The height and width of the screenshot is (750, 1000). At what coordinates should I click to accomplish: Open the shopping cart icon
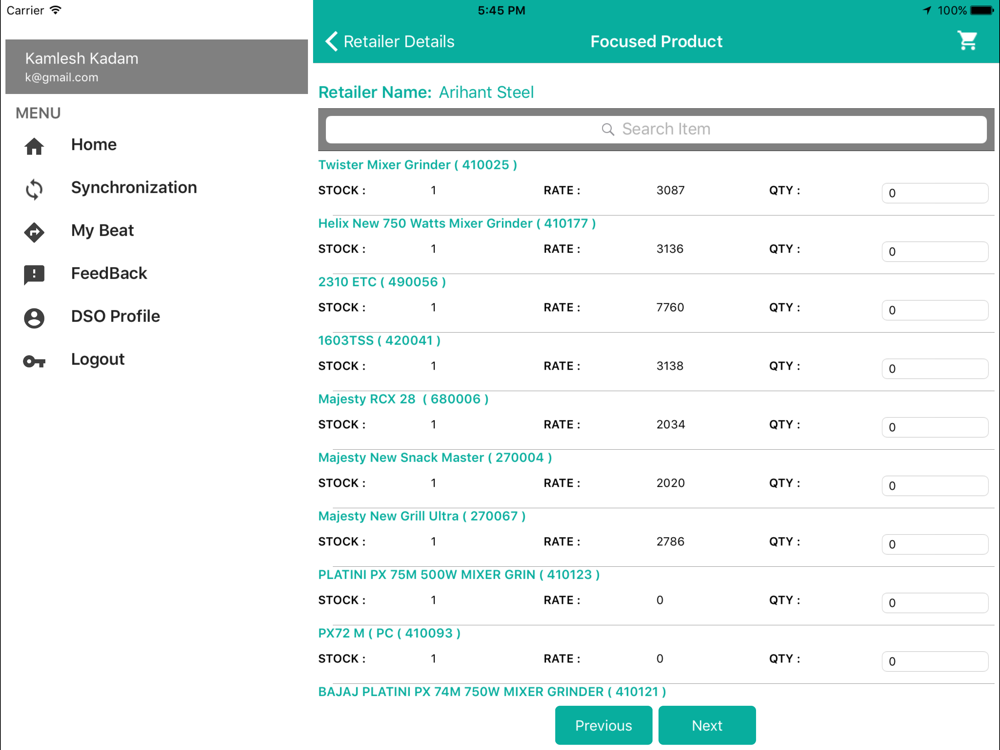[x=967, y=41]
